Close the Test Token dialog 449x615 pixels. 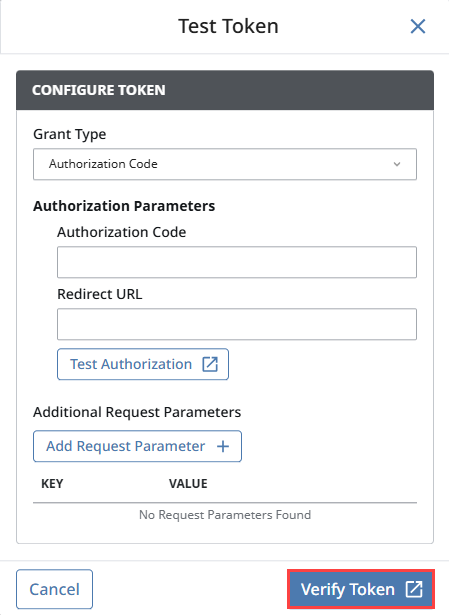click(x=418, y=27)
